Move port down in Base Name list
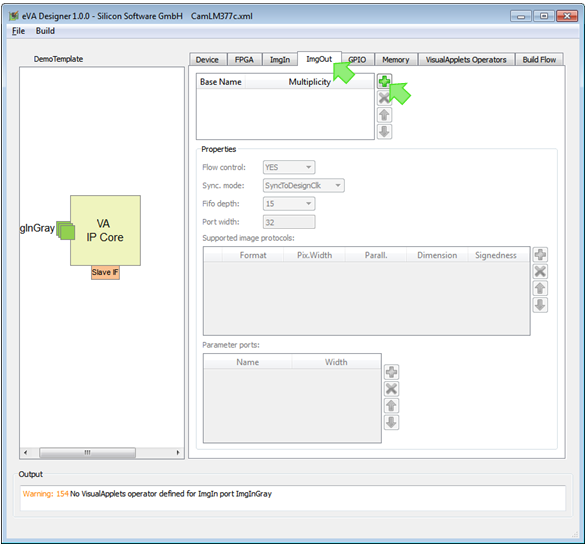 384,132
